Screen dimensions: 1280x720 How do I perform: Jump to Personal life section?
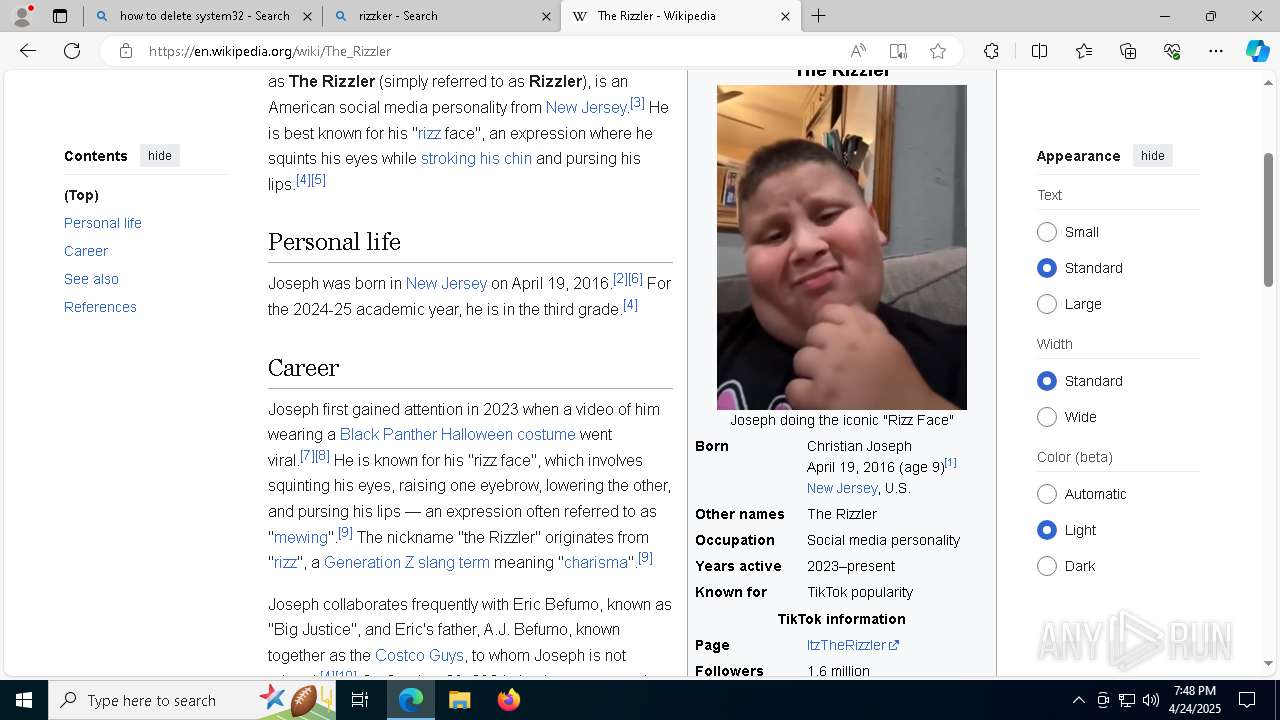[x=103, y=223]
